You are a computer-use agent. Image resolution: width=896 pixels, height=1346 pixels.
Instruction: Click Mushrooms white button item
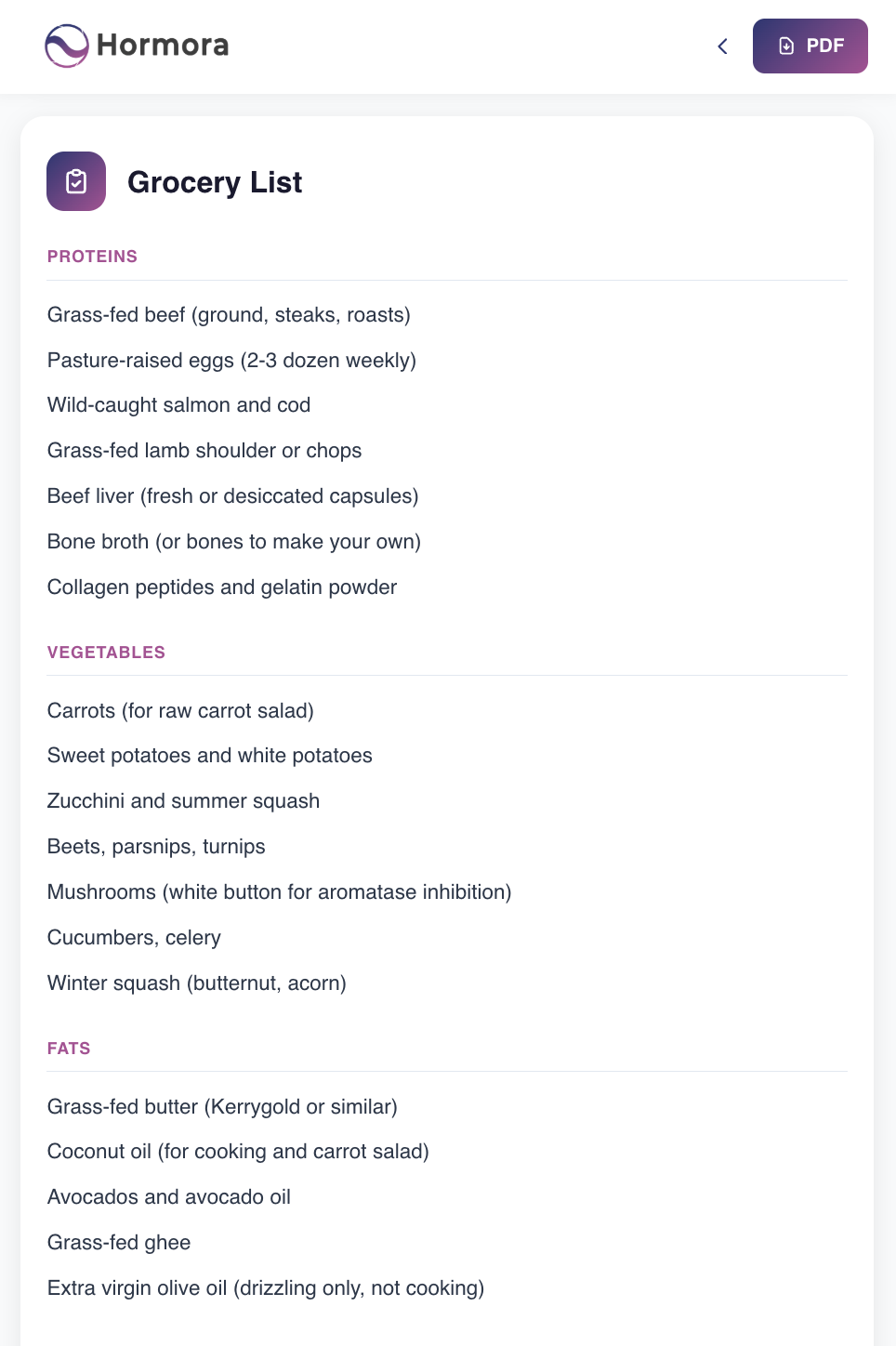point(279,892)
